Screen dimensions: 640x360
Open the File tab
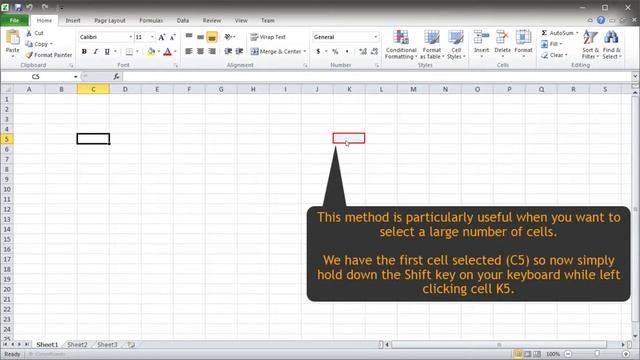14,20
